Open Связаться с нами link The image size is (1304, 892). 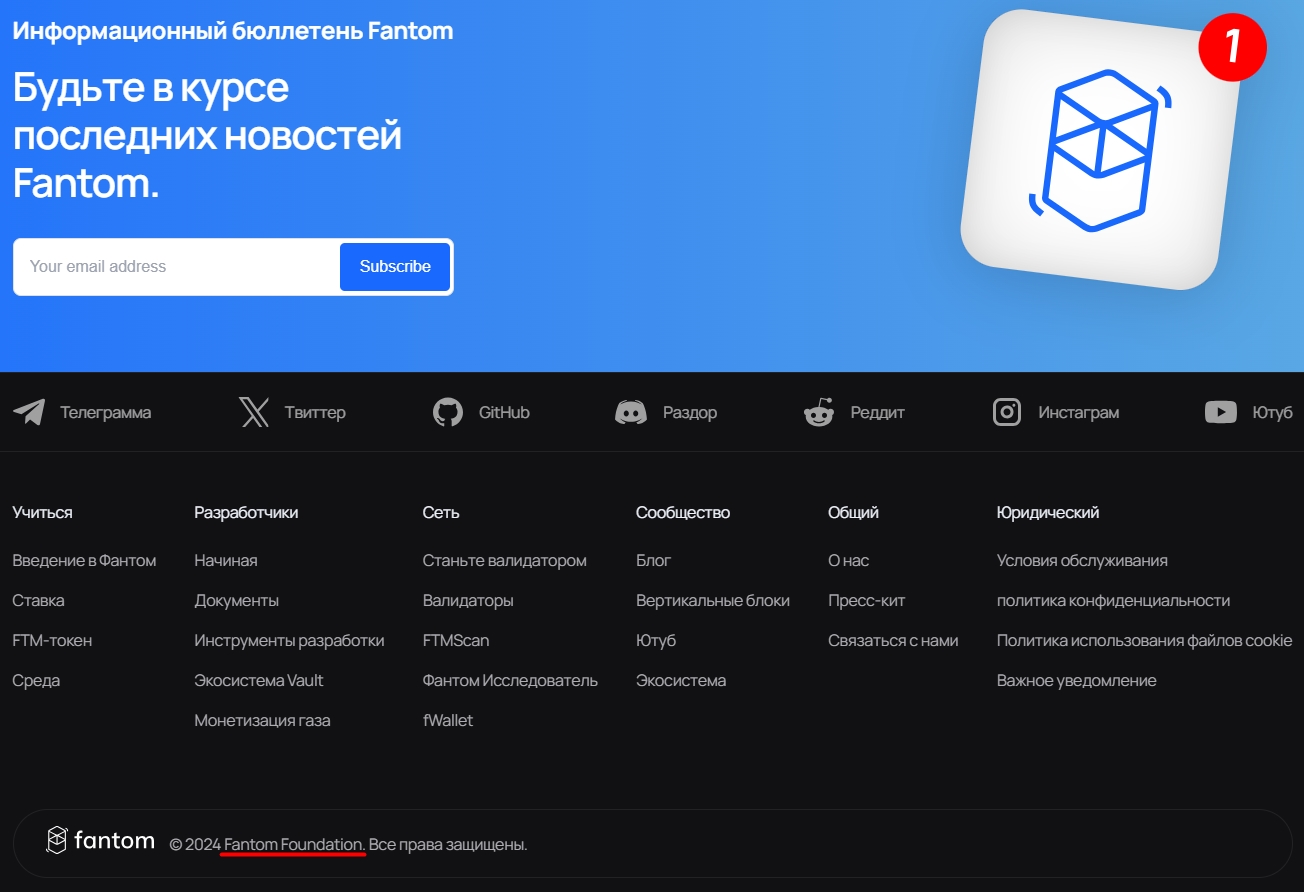893,641
